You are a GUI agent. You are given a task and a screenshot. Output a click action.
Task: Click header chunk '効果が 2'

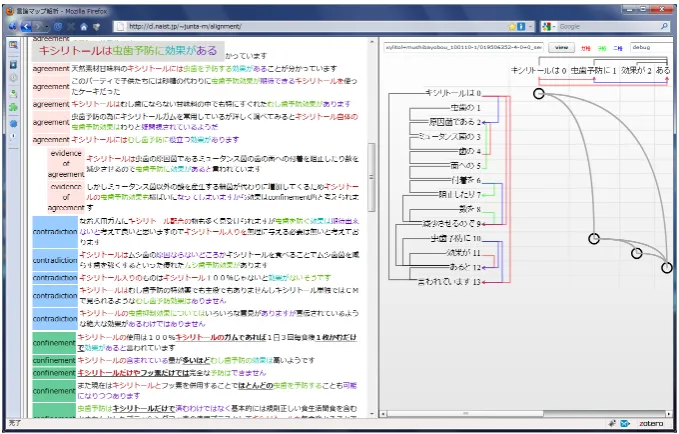(636, 70)
